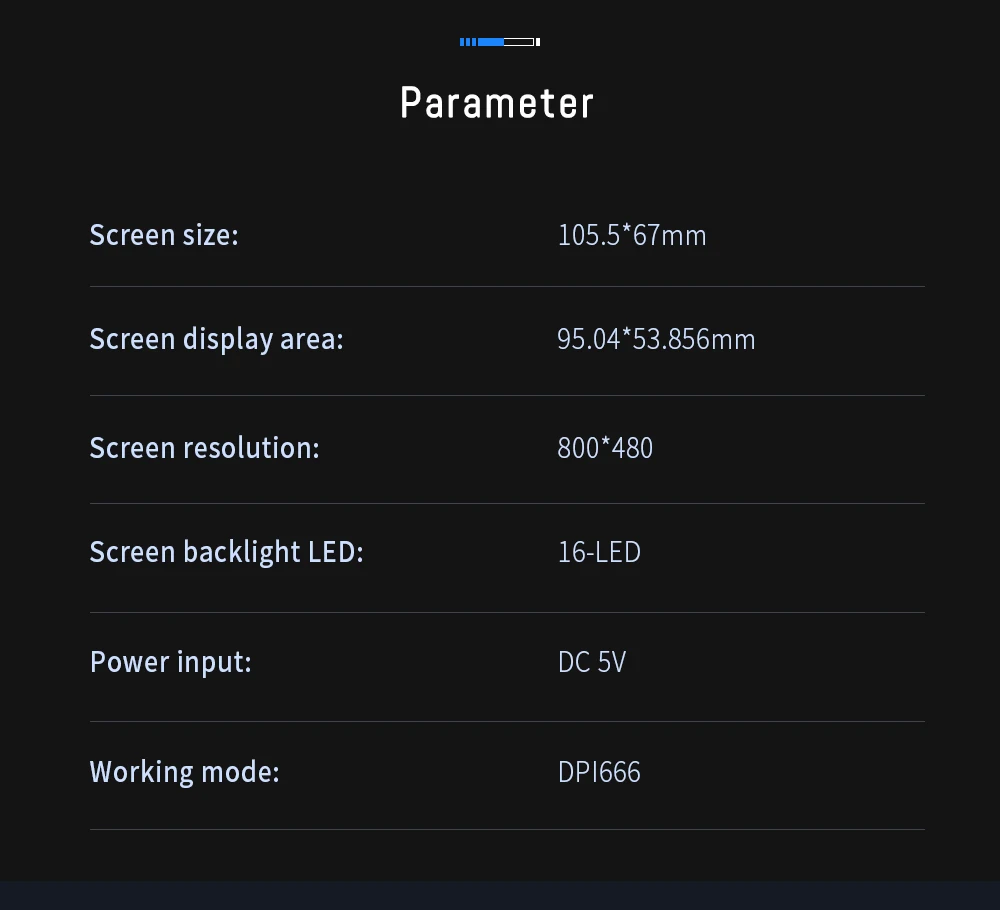
Task: Click the divider line below Working mode
Action: [x=508, y=830]
